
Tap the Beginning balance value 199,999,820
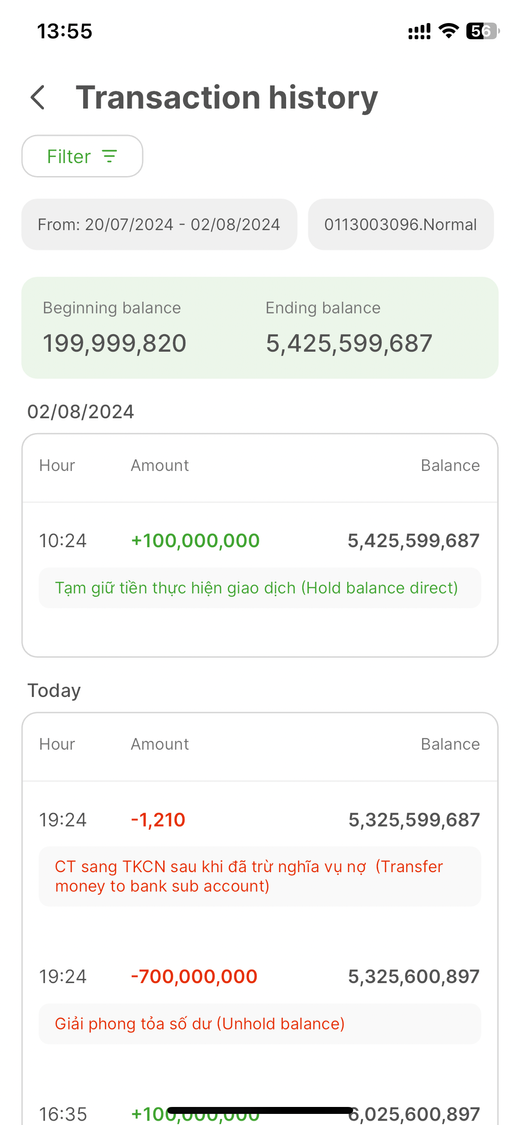point(115,344)
